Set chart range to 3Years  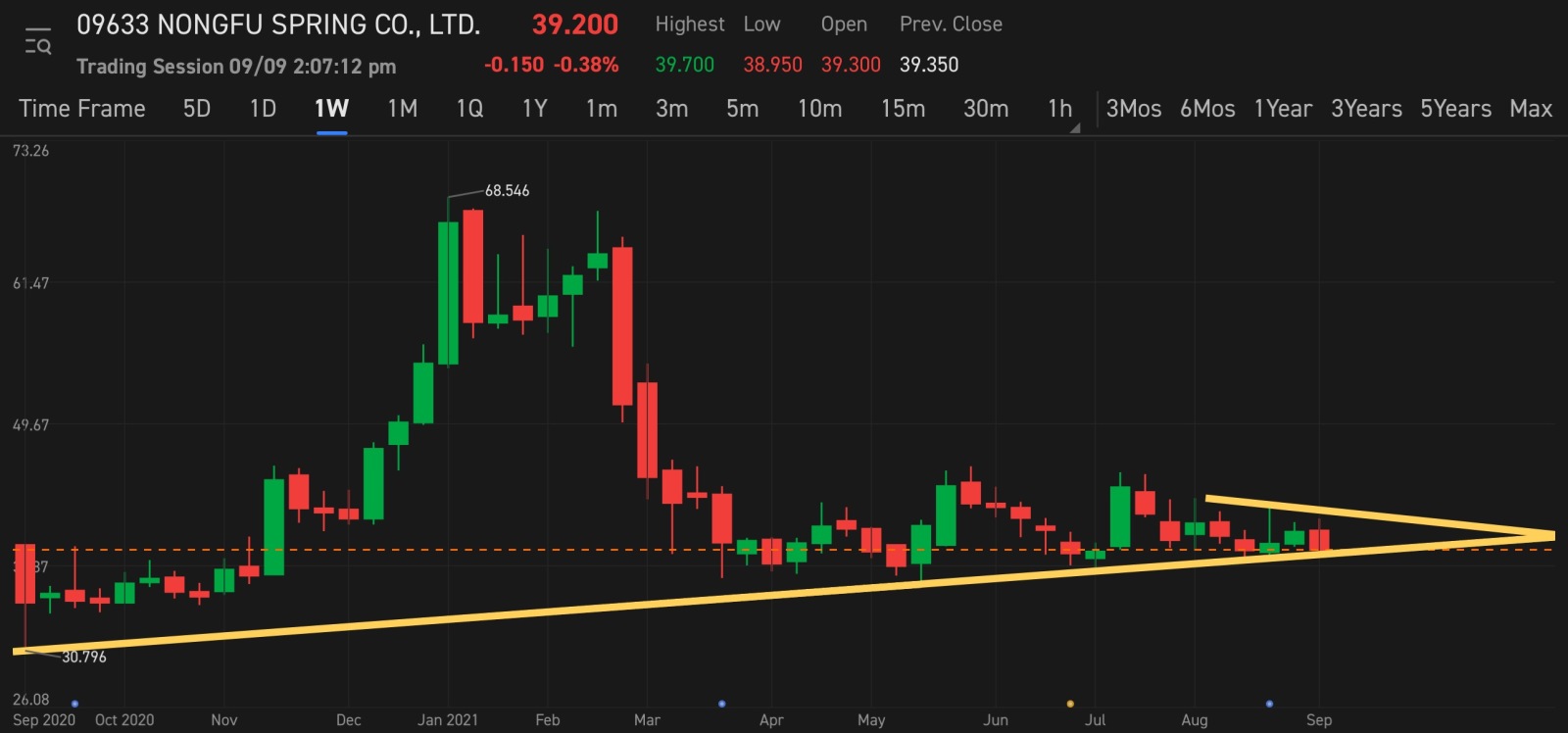pyautogui.click(x=1366, y=109)
